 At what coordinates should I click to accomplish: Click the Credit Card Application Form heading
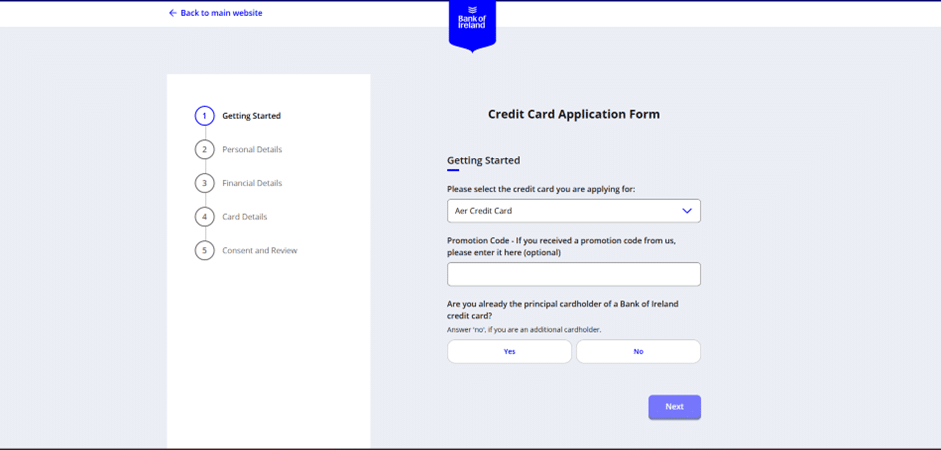pos(573,114)
